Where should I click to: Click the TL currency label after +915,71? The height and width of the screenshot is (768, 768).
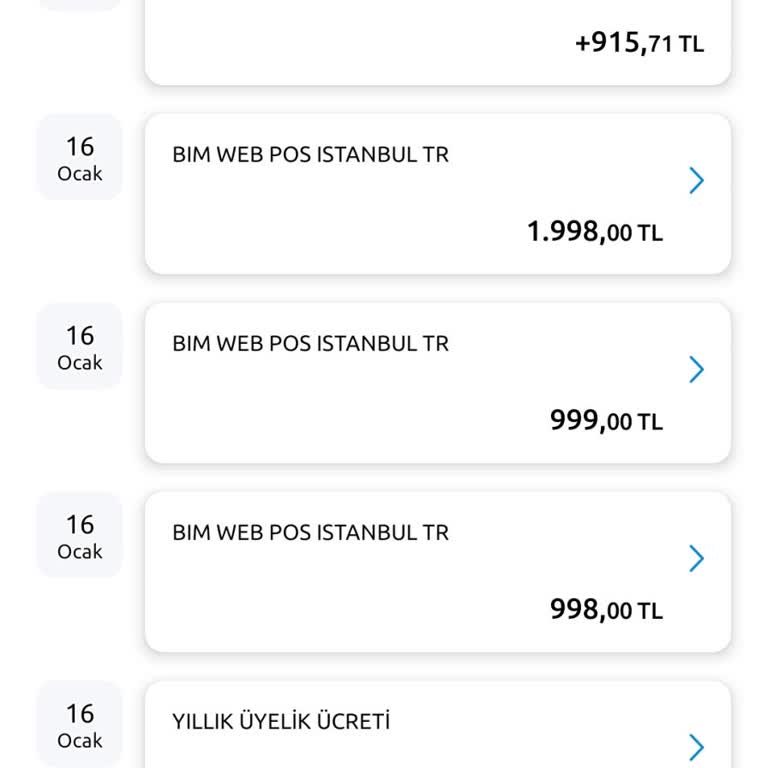(691, 45)
